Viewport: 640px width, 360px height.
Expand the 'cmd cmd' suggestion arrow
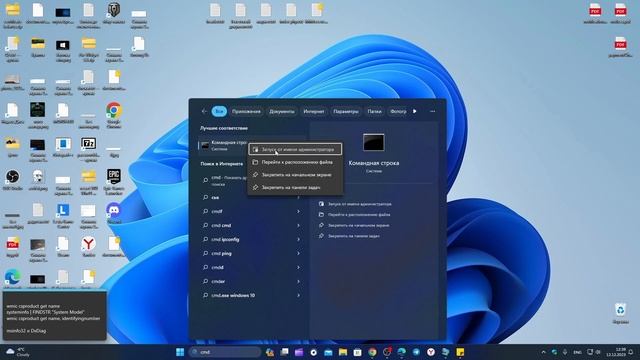[298, 225]
